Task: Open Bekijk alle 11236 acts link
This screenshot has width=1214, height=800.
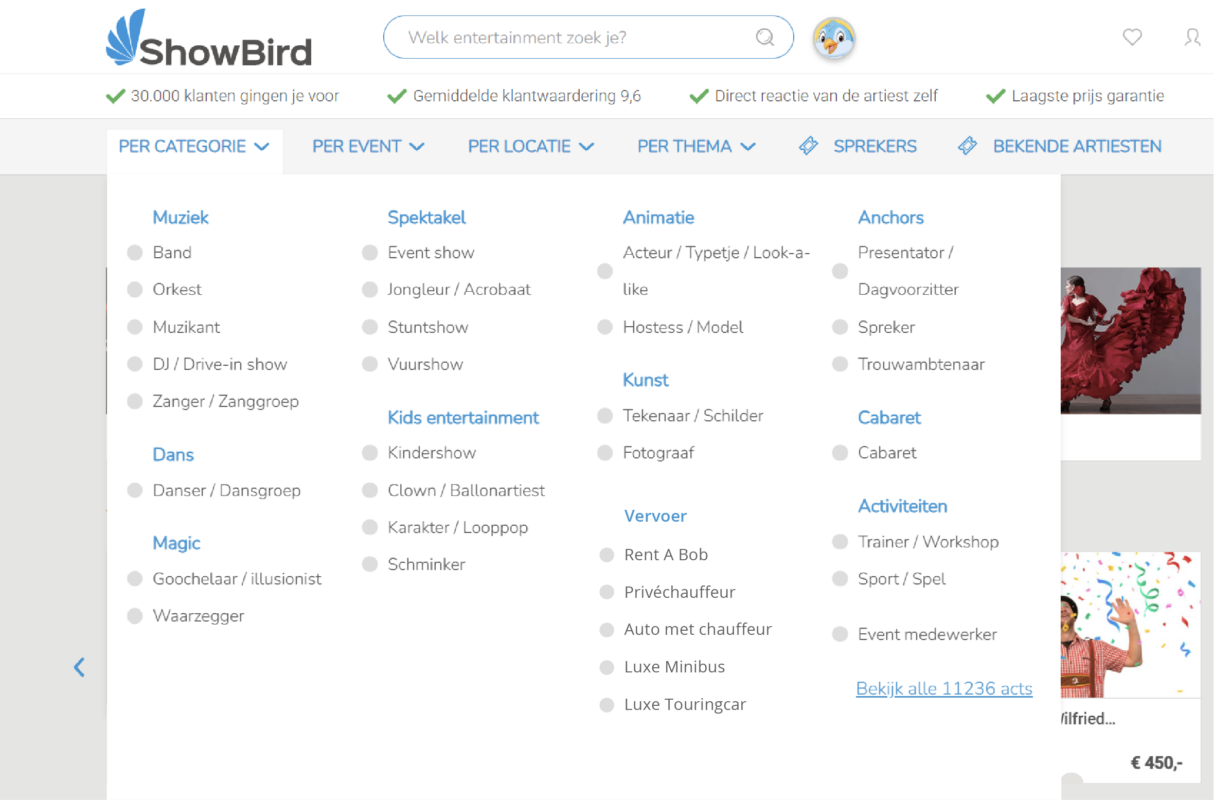Action: pos(944,688)
